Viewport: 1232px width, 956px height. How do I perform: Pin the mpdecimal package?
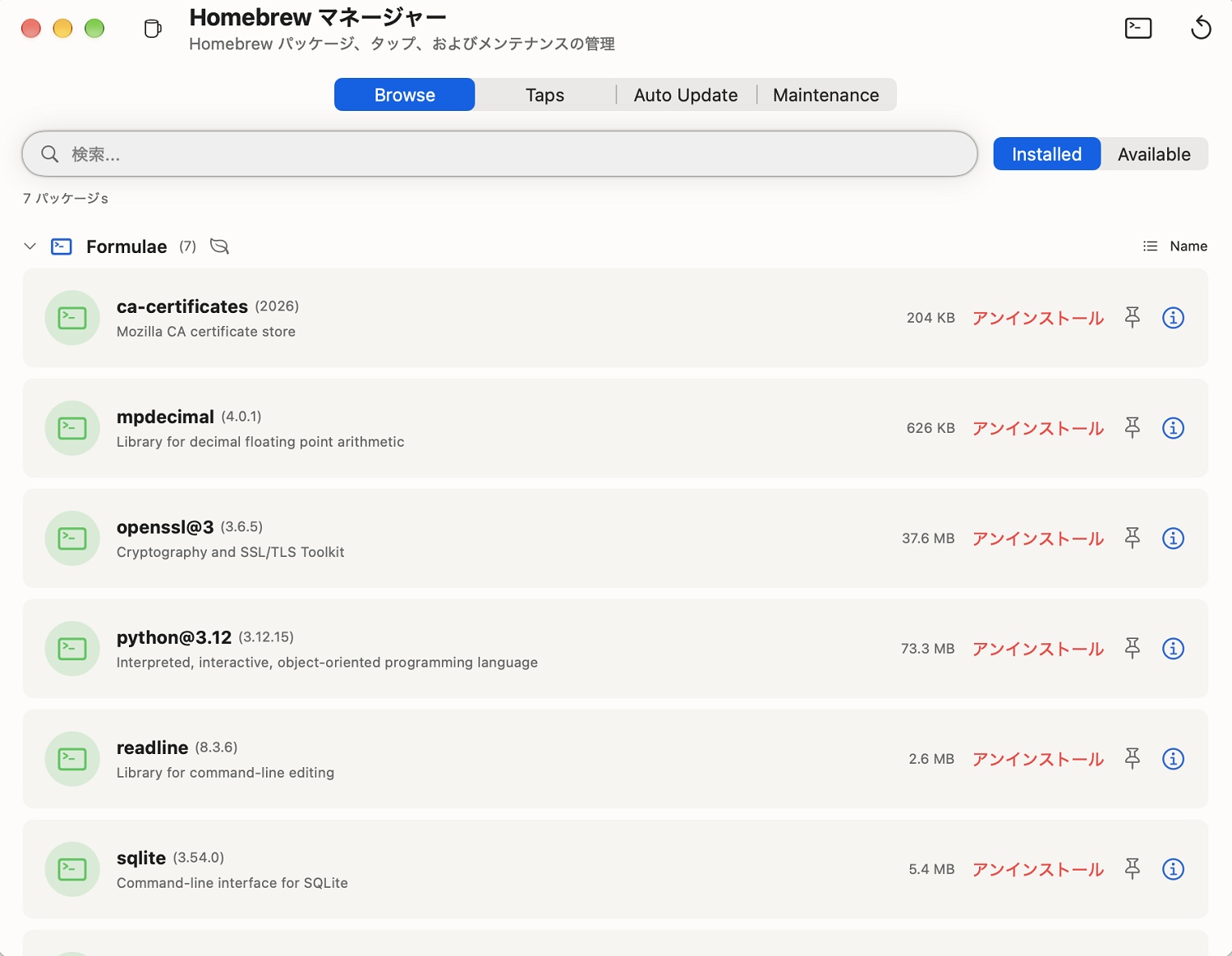(x=1133, y=427)
